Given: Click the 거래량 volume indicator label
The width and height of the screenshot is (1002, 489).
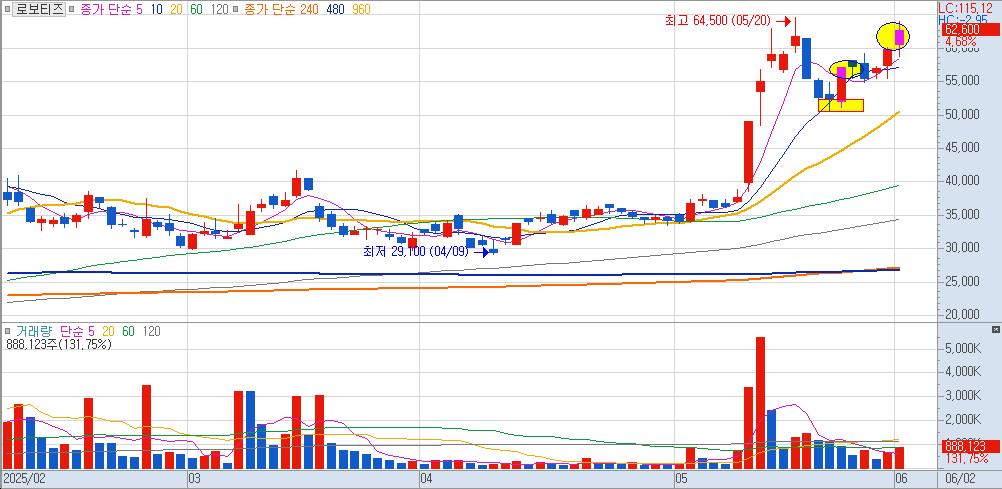Looking at the screenshot, I should coord(33,331).
